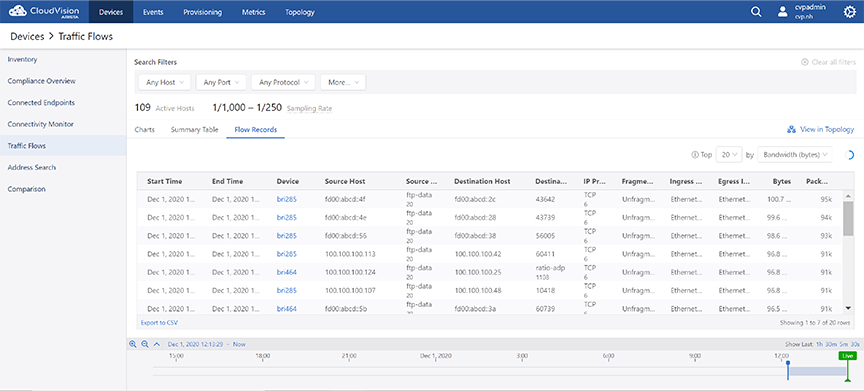The width and height of the screenshot is (864, 391).
Task: Open the Any Host filter dropdown
Action: coord(164,82)
